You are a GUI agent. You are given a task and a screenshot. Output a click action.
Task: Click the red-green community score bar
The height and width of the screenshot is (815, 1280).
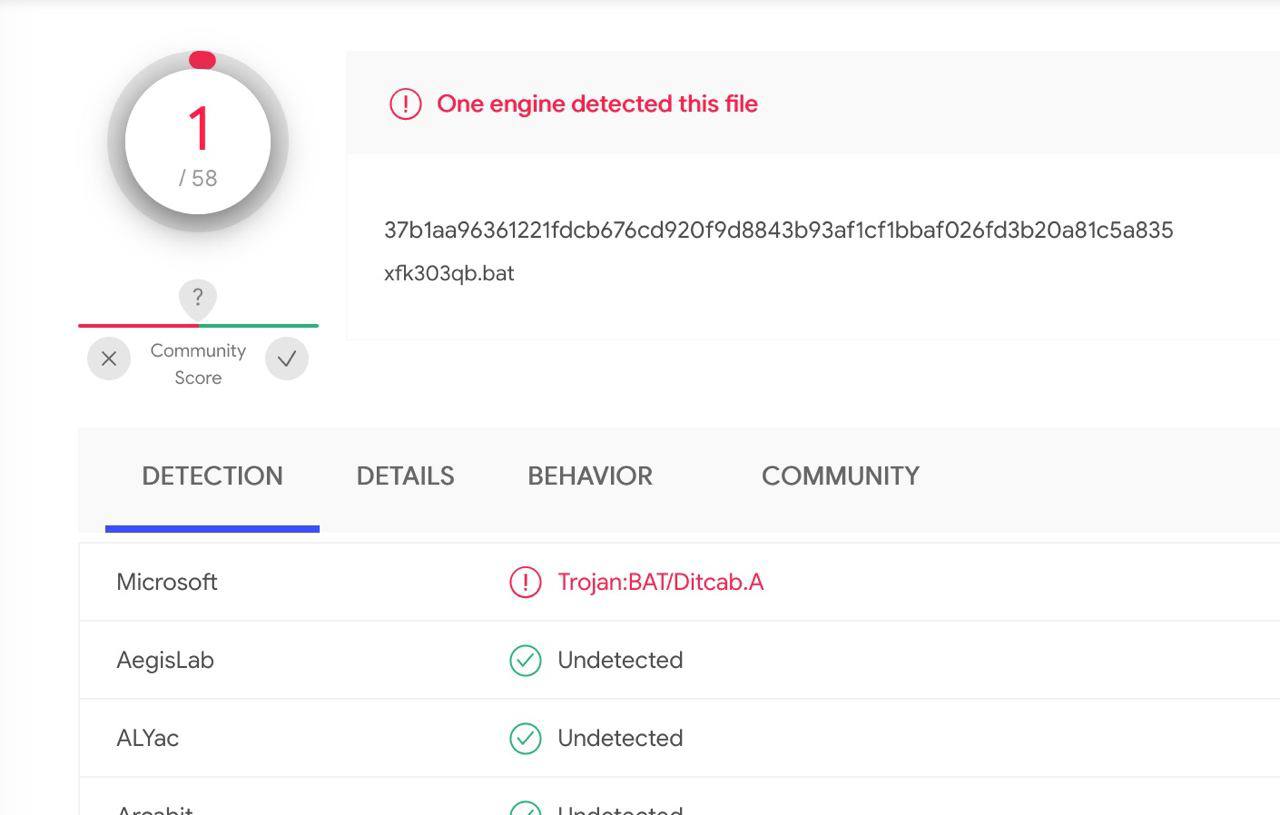click(x=198, y=325)
